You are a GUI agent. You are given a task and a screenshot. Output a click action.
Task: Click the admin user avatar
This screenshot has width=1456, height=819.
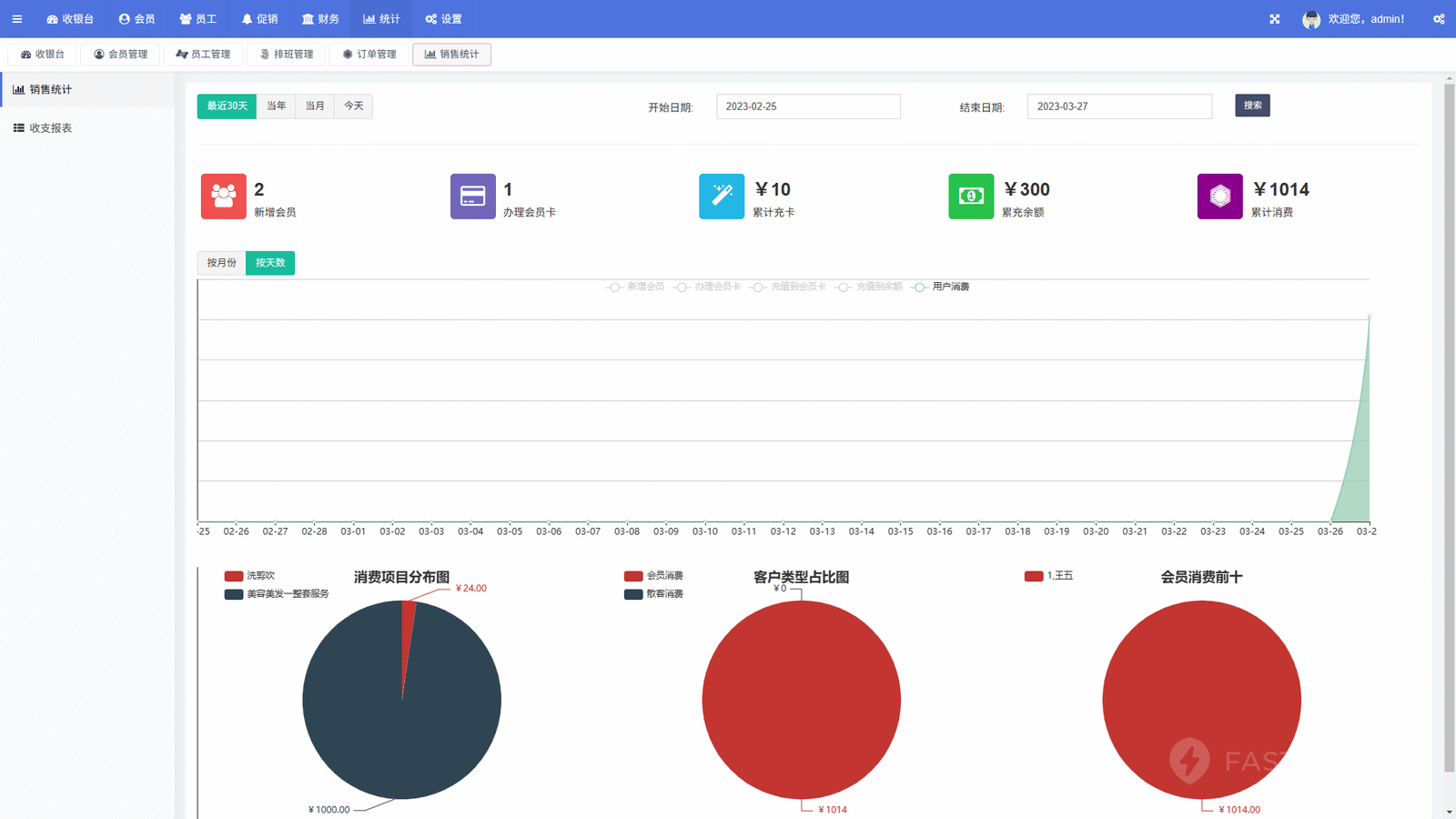coord(1310,19)
